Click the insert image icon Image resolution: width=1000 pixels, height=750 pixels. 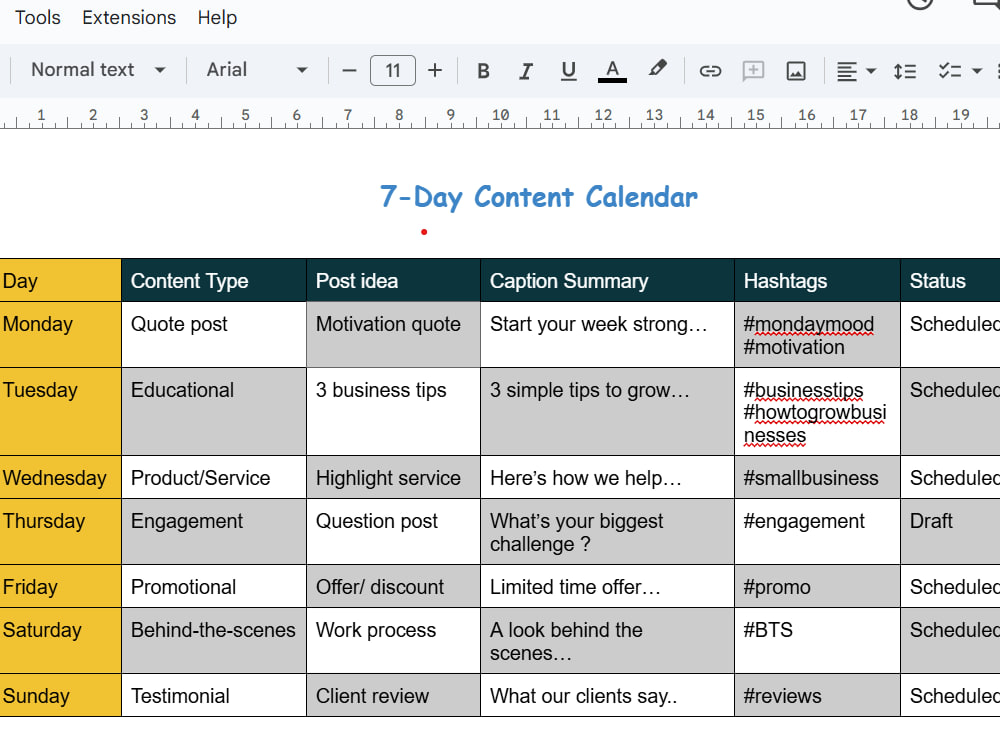pyautogui.click(x=796, y=71)
